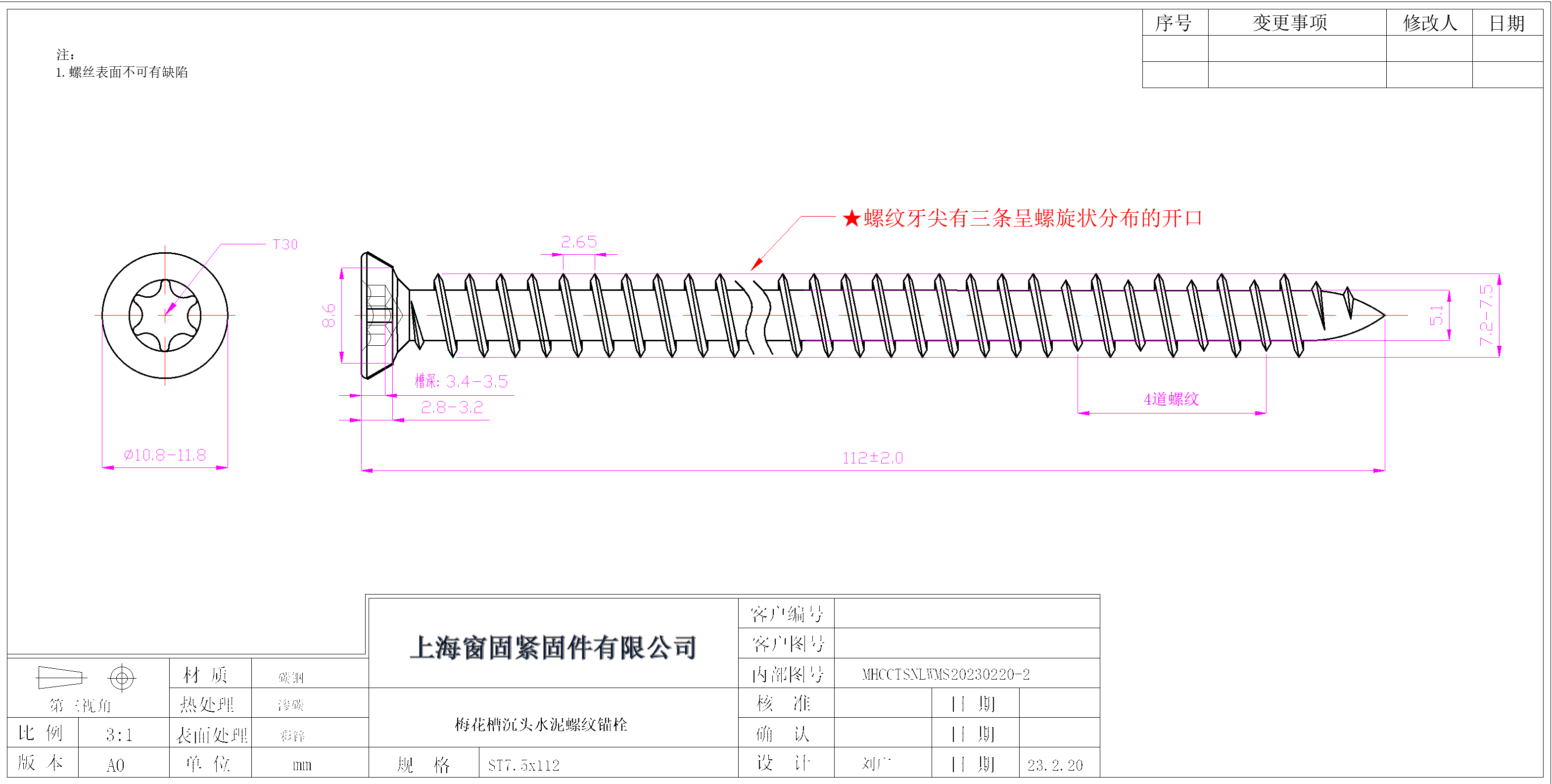1552x784 pixels.
Task: Click the Torx T30 recess in head view
Action: 164,315
